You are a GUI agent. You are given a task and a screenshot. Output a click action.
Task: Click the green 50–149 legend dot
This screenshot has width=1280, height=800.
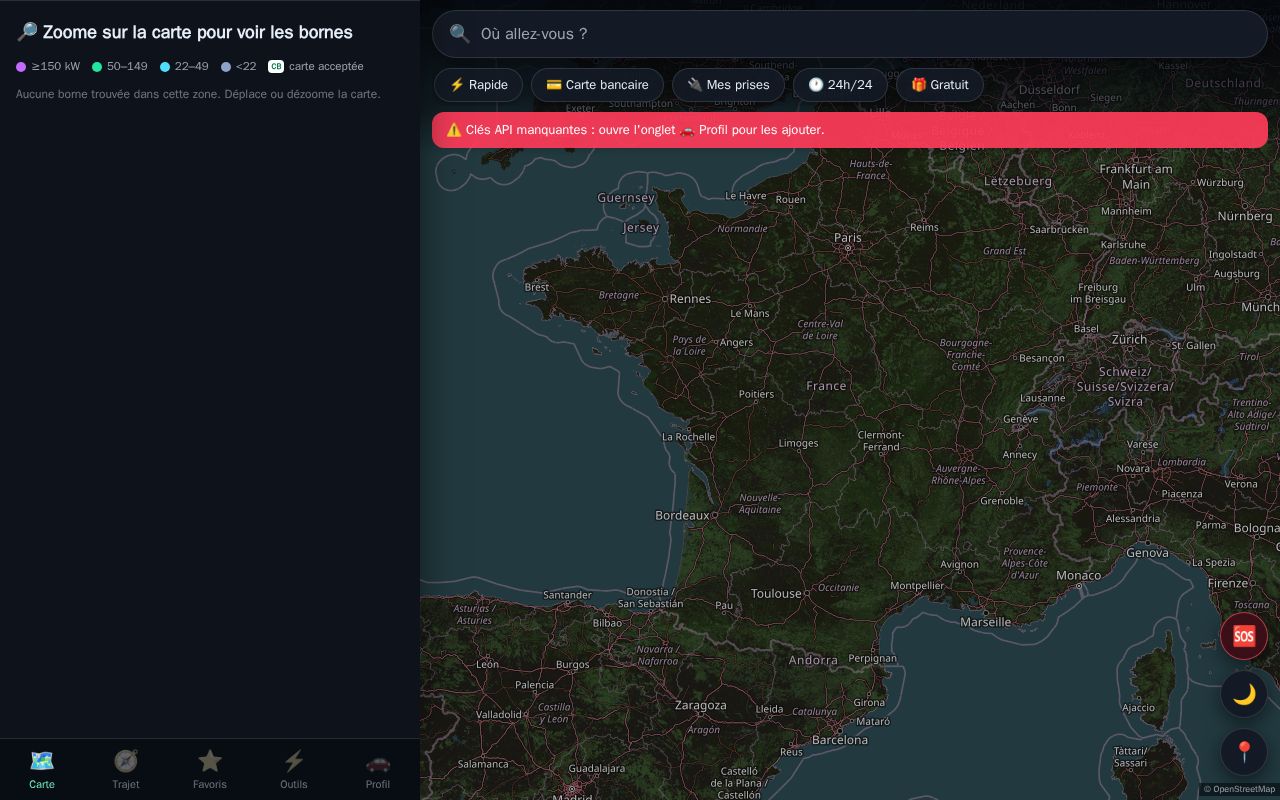[97, 67]
